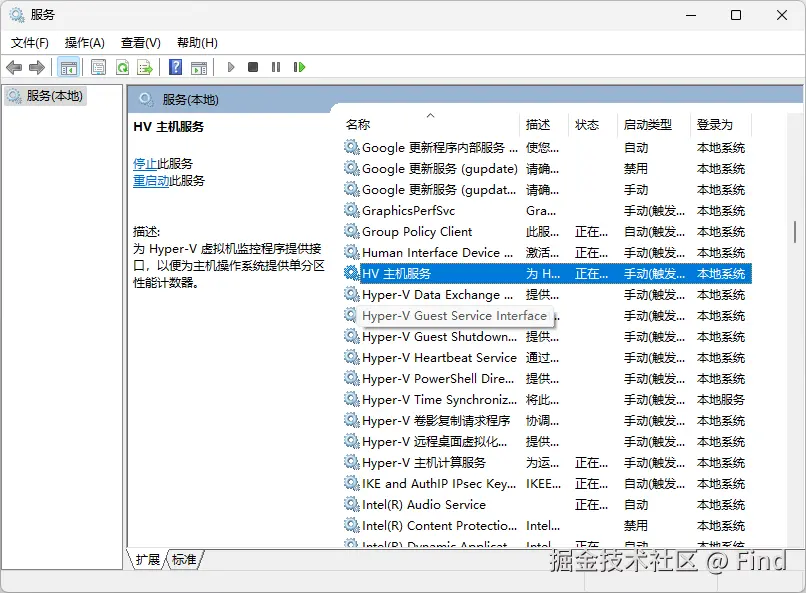Click gear icon of Intel(R) Audio Service
The height and width of the screenshot is (593, 806).
pos(352,505)
